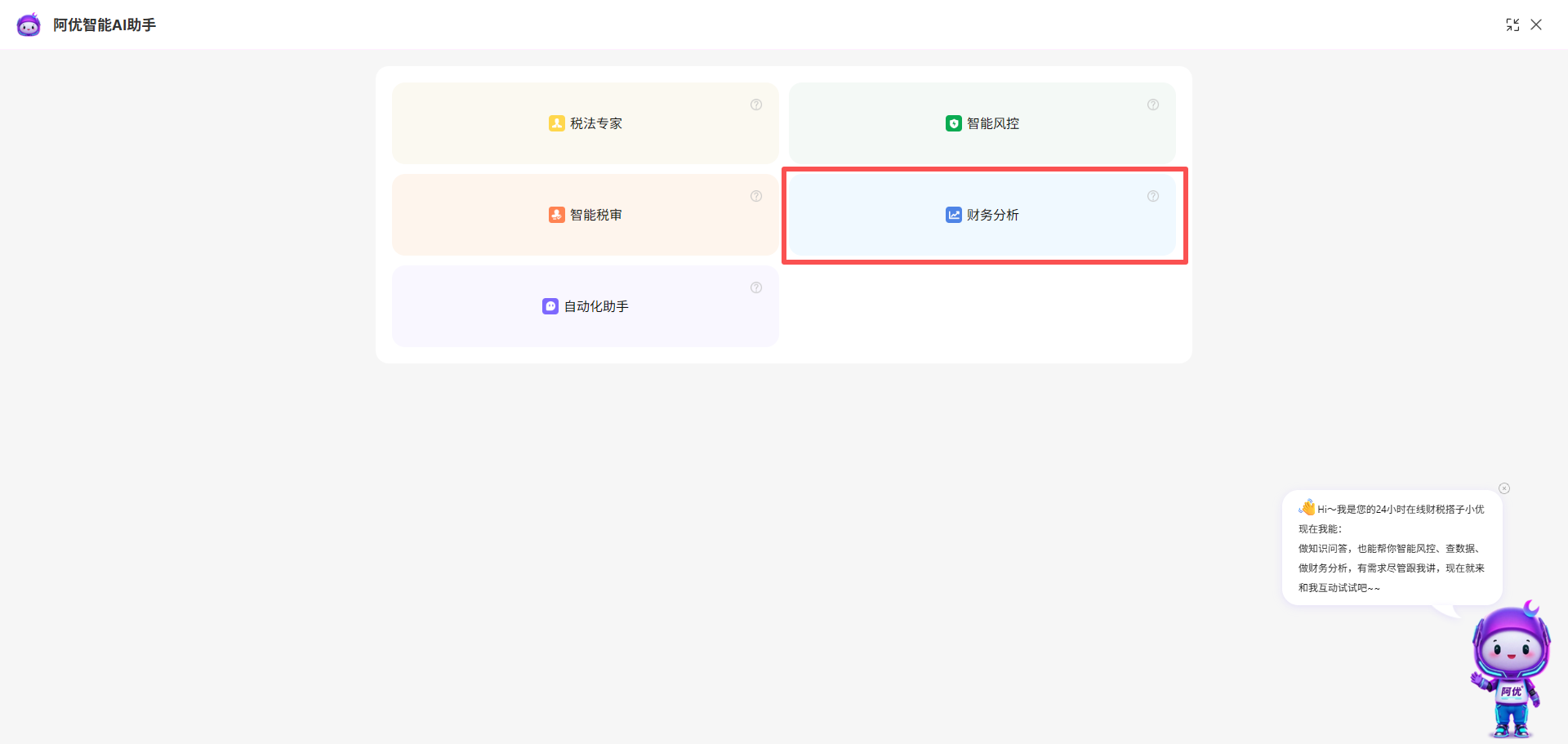Open the 智能风控 card
Screen dimensions: 1568x744
pyautogui.click(x=982, y=123)
